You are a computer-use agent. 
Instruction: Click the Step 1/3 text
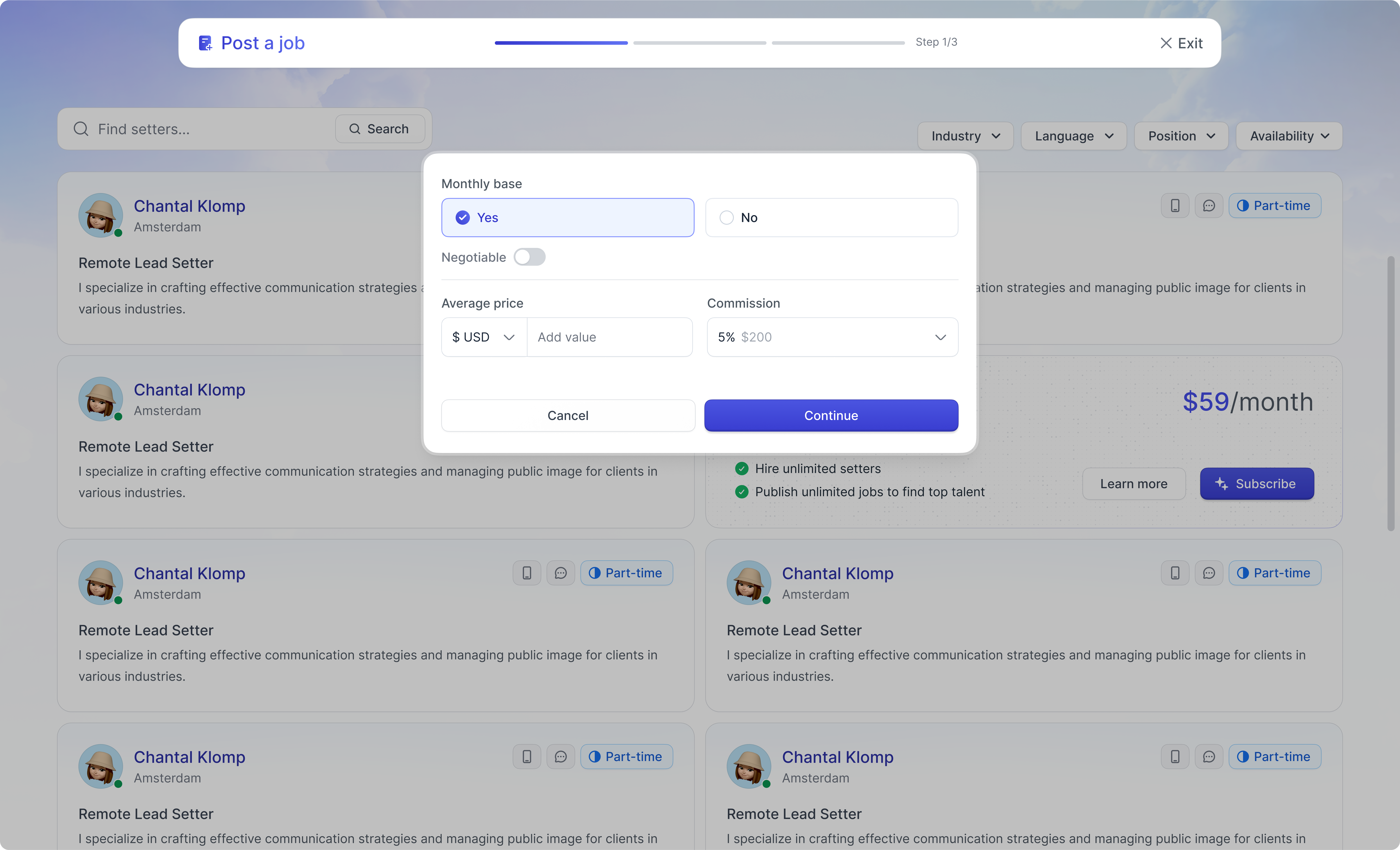click(x=936, y=42)
